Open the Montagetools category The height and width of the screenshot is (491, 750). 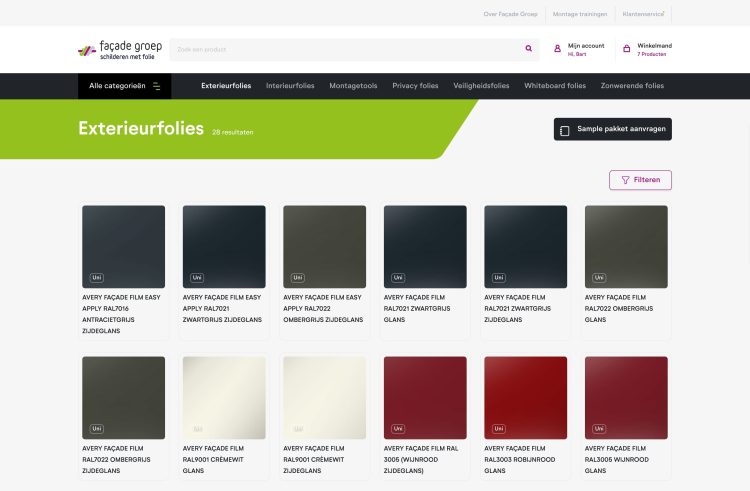click(353, 86)
